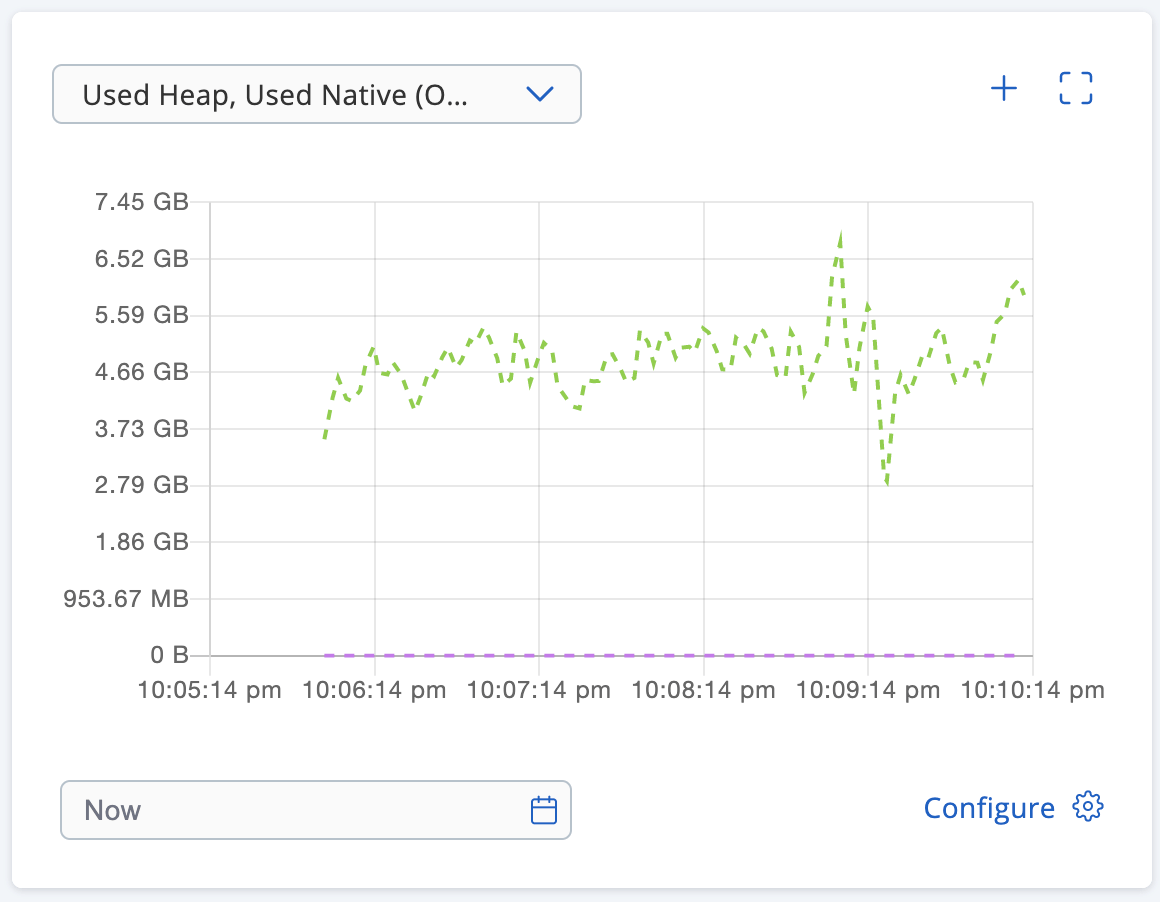Click the rightmost end of the green line

coord(1023,294)
